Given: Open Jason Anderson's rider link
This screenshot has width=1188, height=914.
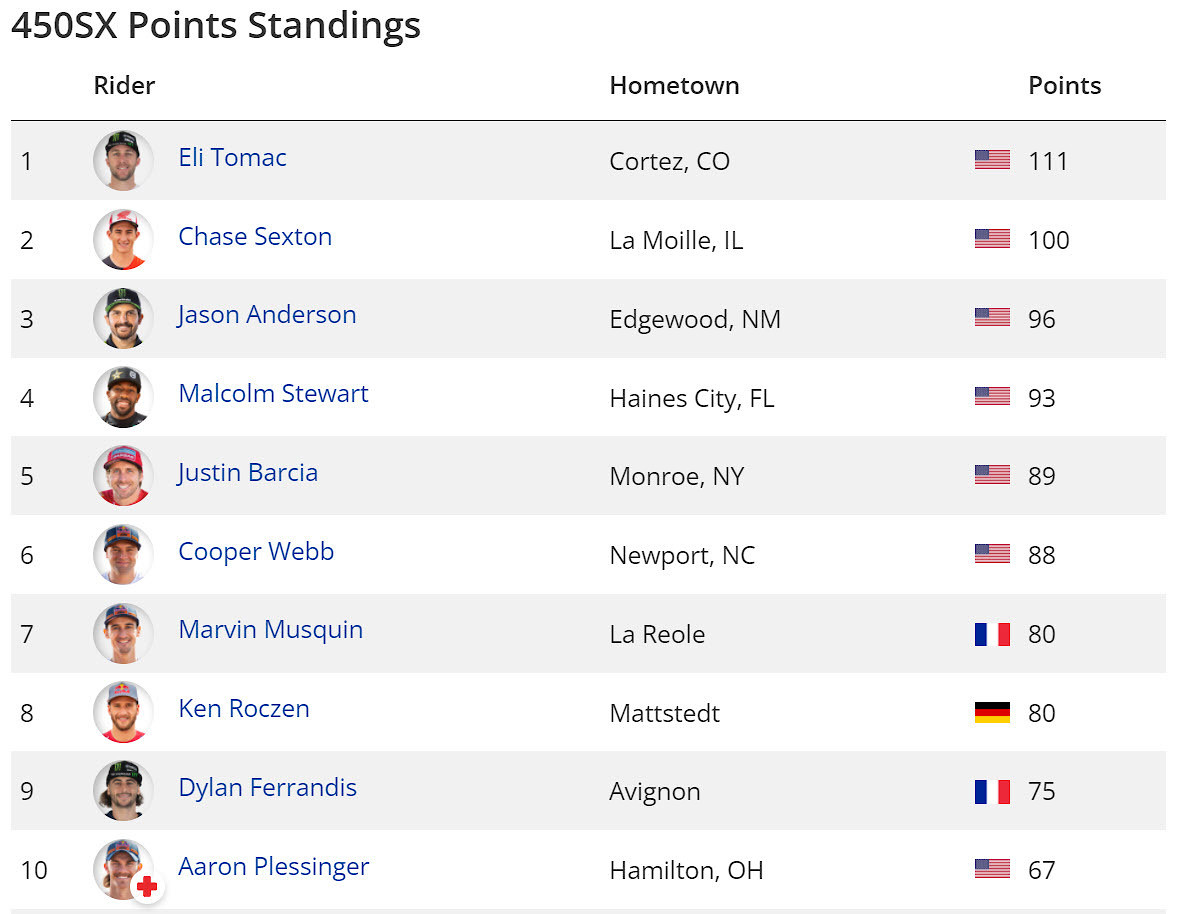Looking at the screenshot, I should click(267, 315).
